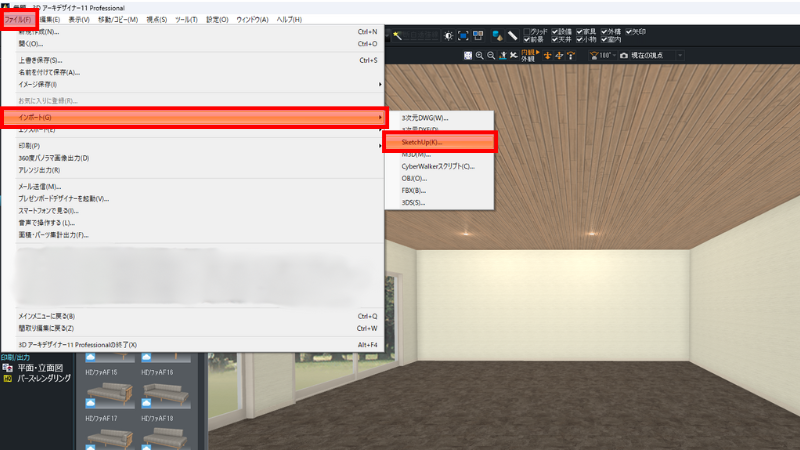Click the second orange rotate-view icon
Screen dimensions: 800x450
(x=559, y=56)
